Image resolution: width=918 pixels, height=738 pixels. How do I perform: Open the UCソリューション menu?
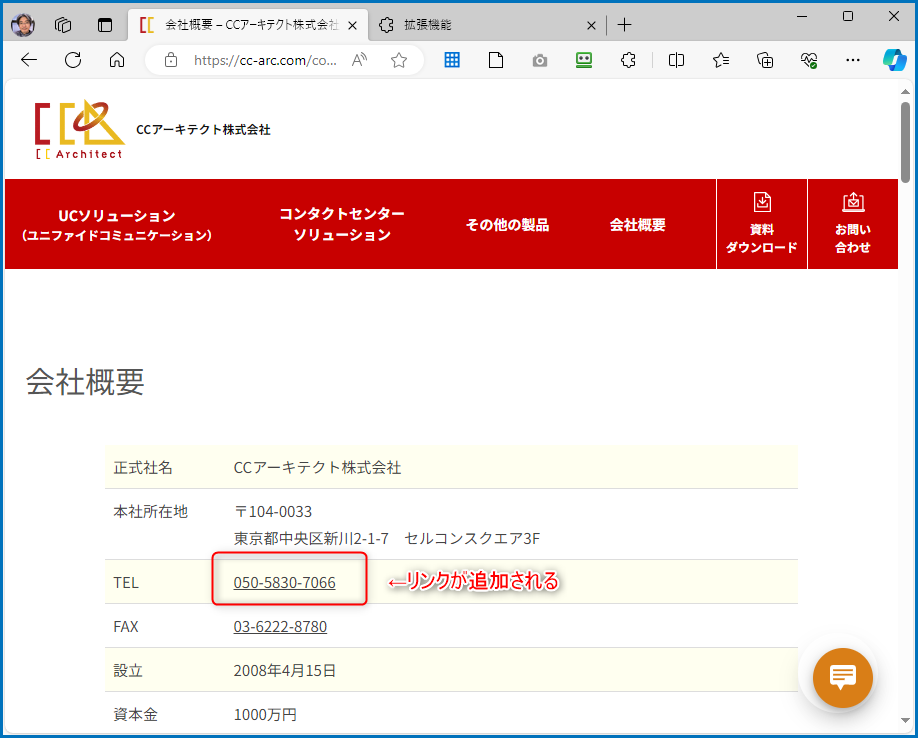(117, 225)
